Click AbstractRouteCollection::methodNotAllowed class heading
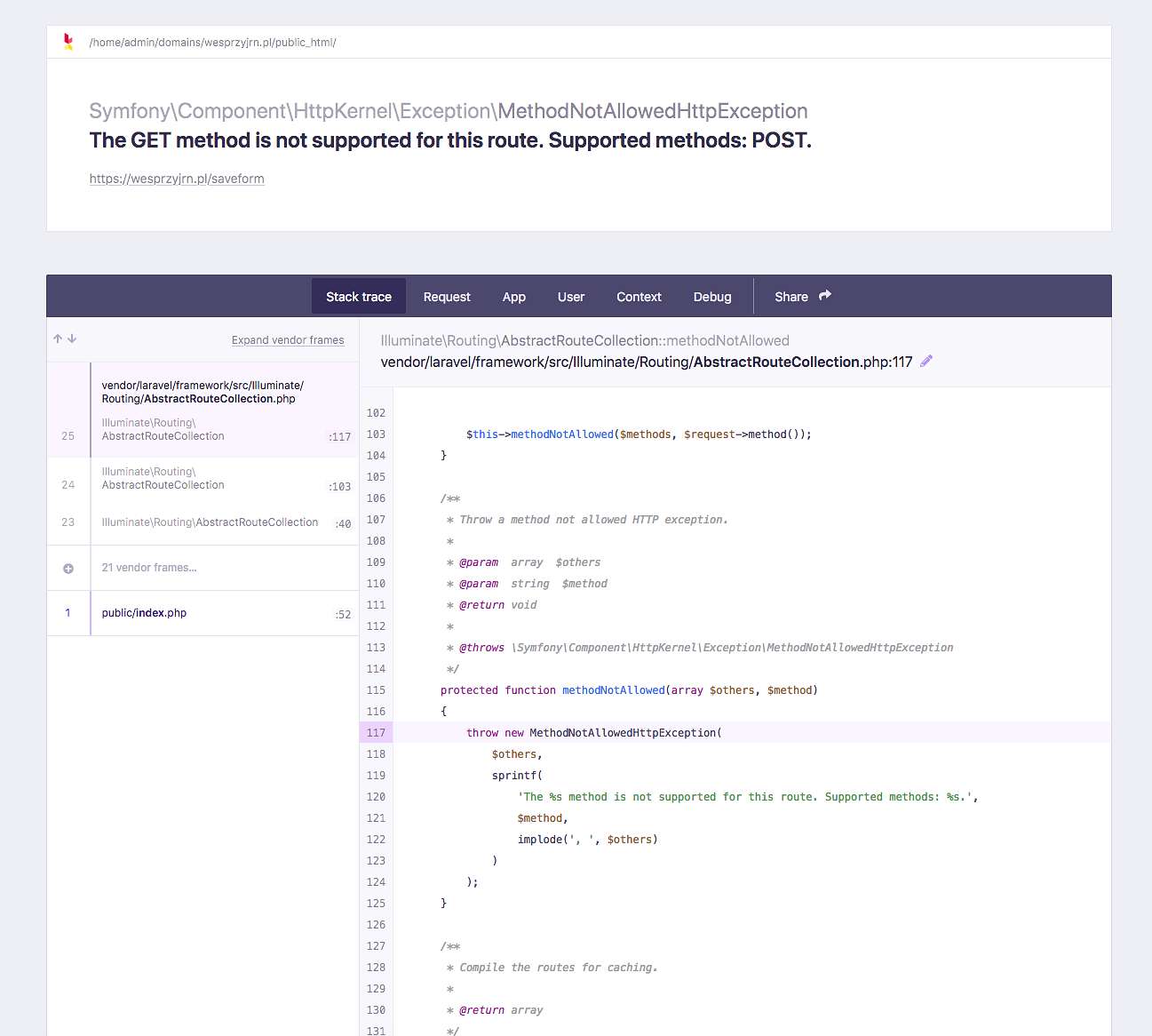This screenshot has width=1152, height=1036. pyautogui.click(x=584, y=340)
